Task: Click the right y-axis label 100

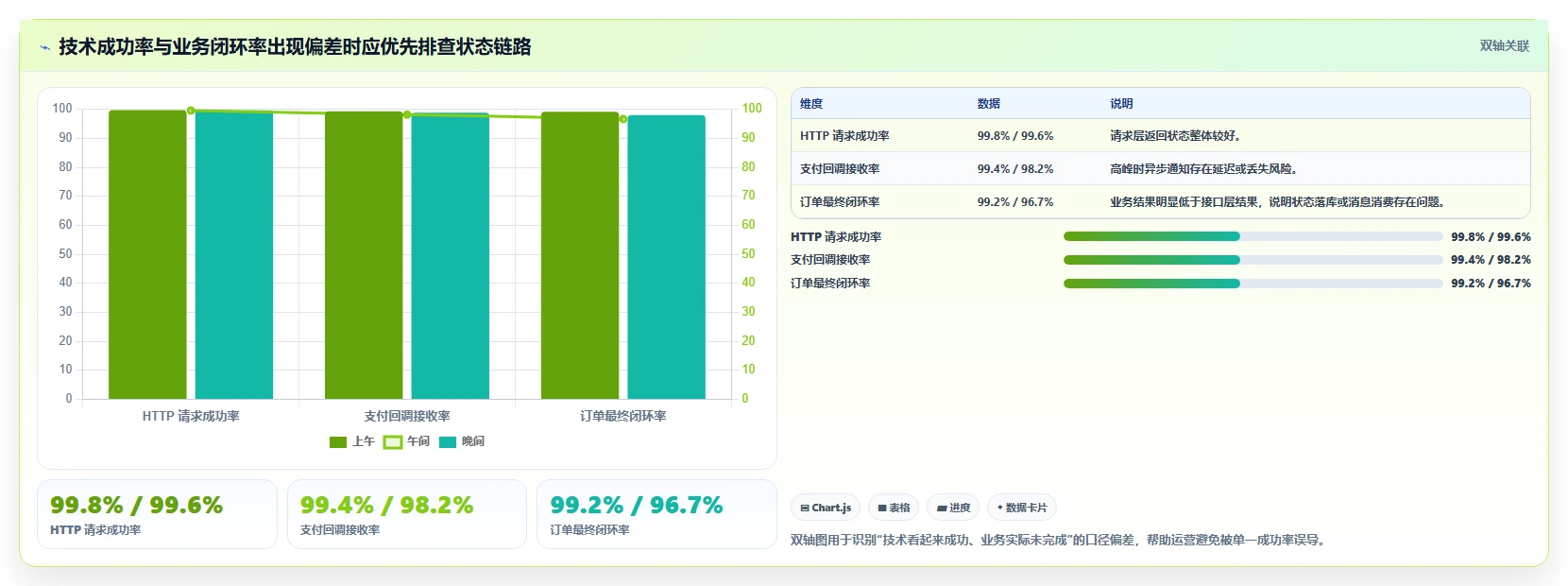Action: 752,109
